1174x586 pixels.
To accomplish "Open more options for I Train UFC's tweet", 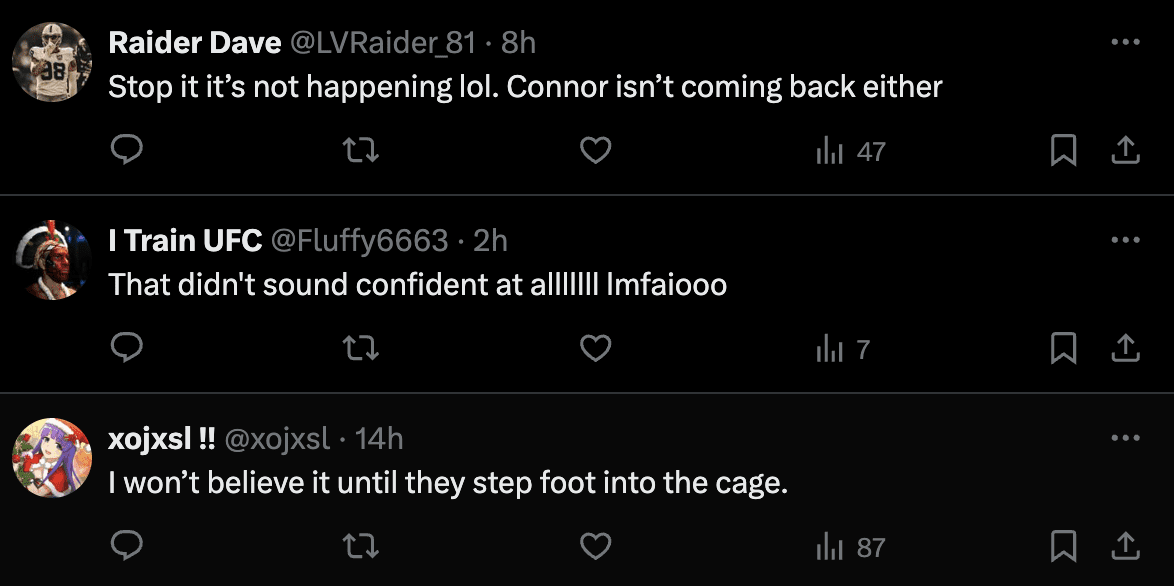I will (1125, 240).
